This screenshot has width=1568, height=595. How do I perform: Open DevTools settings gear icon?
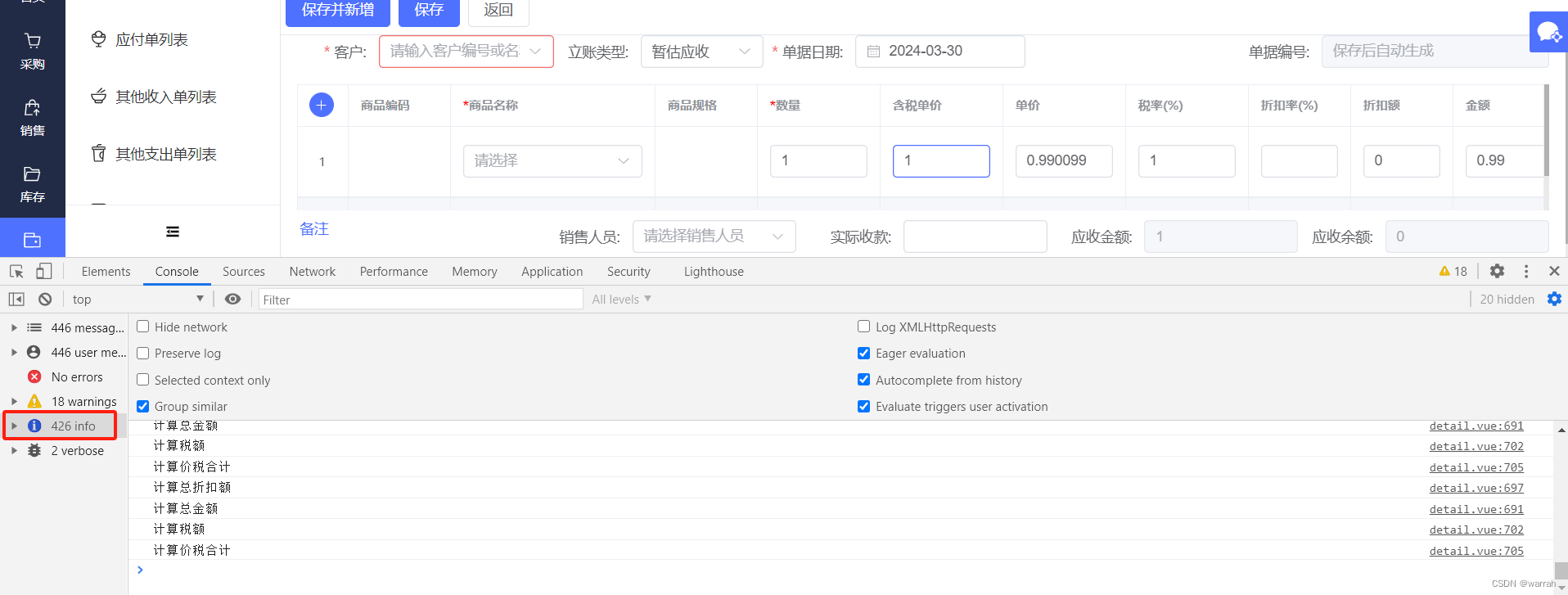tap(1497, 271)
